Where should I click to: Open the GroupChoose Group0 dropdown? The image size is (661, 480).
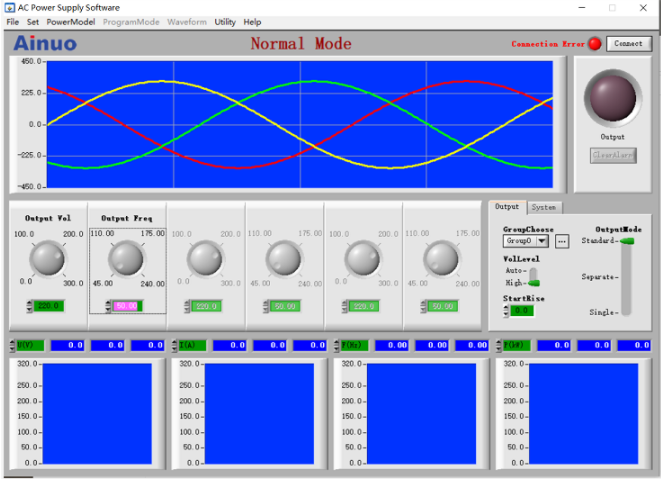pyautogui.click(x=525, y=241)
